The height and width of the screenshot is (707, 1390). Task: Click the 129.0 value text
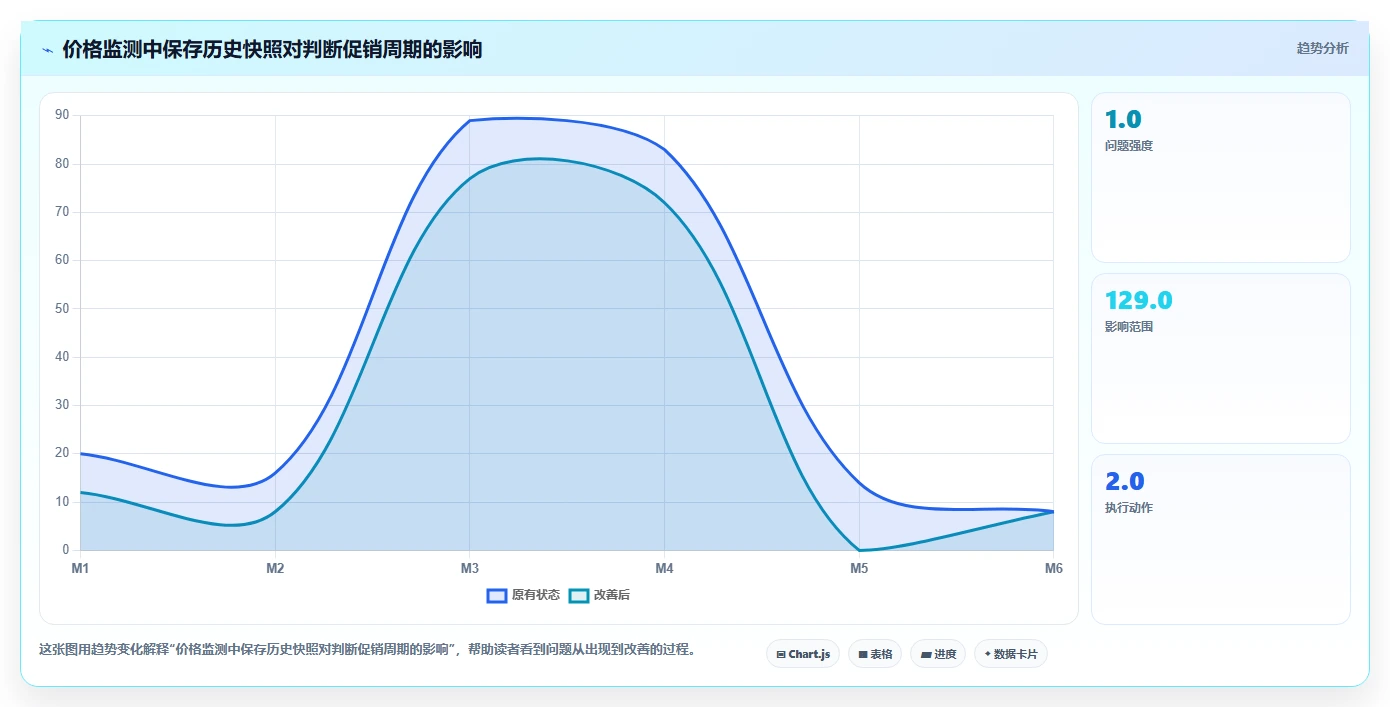[x=1139, y=300]
